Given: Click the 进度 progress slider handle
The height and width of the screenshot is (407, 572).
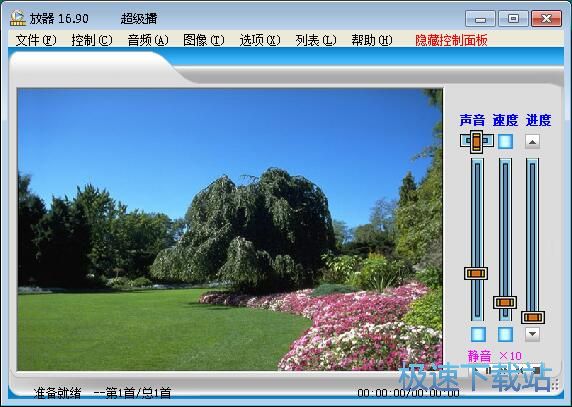Looking at the screenshot, I should pyautogui.click(x=533, y=317).
